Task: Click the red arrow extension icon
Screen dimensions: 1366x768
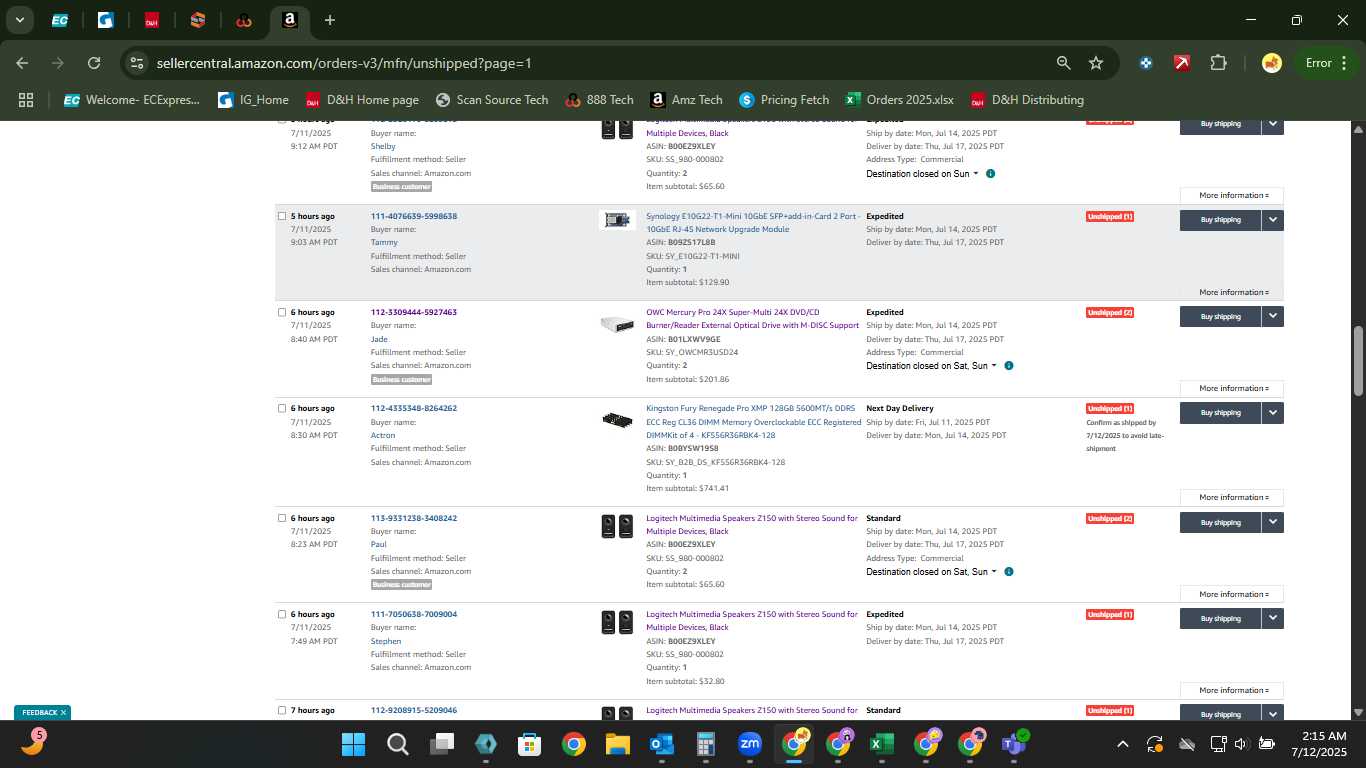Action: (1182, 63)
